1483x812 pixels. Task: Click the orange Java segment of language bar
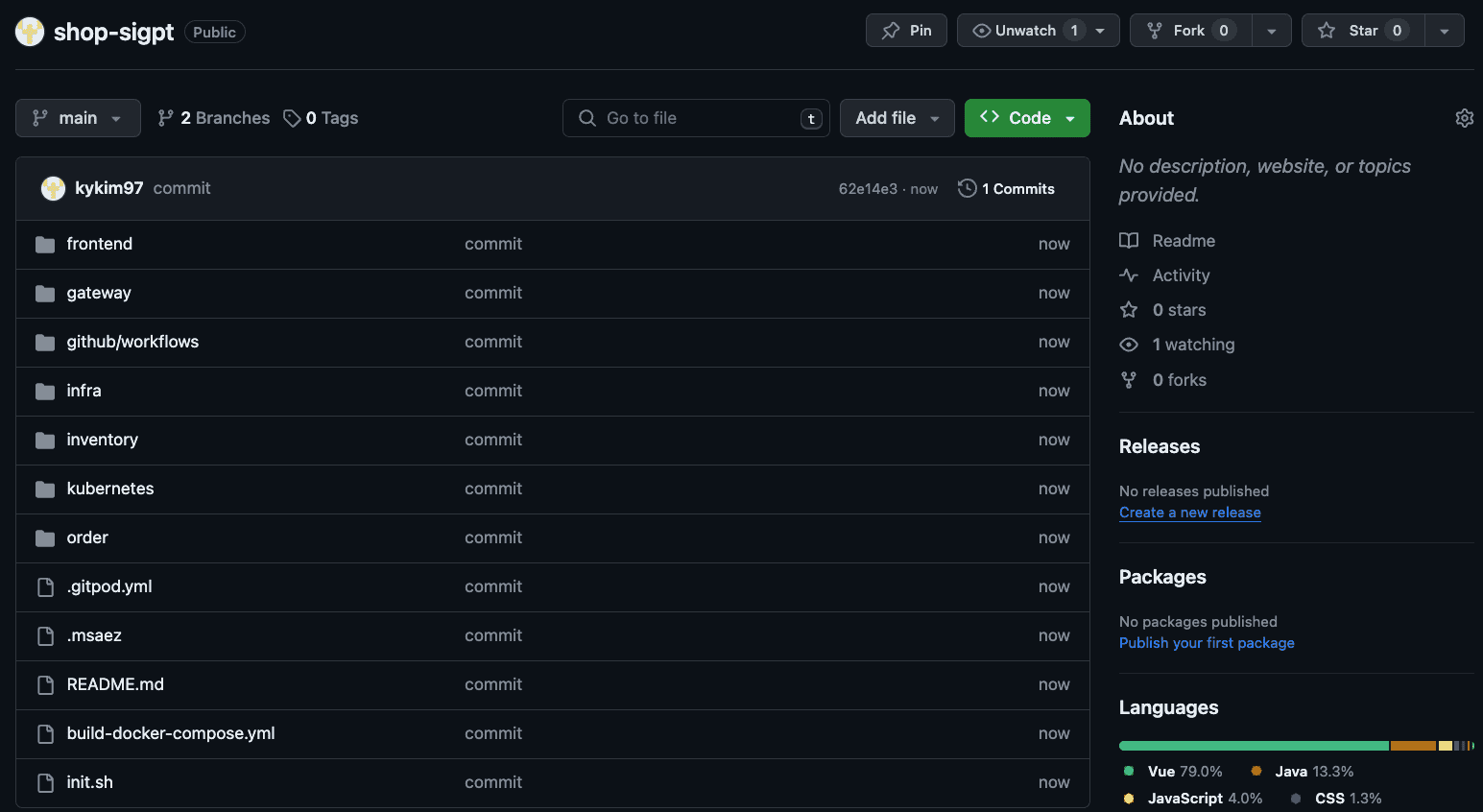1413,746
